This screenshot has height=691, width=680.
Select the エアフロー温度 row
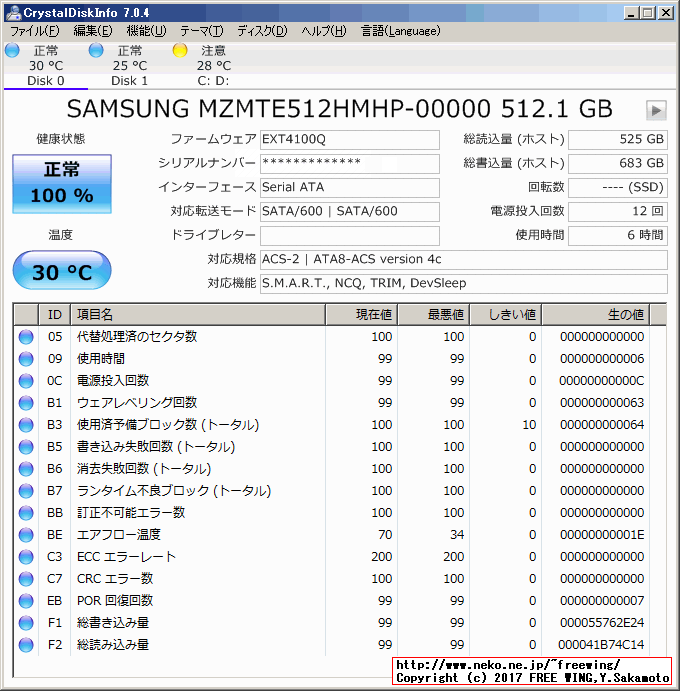(333, 535)
